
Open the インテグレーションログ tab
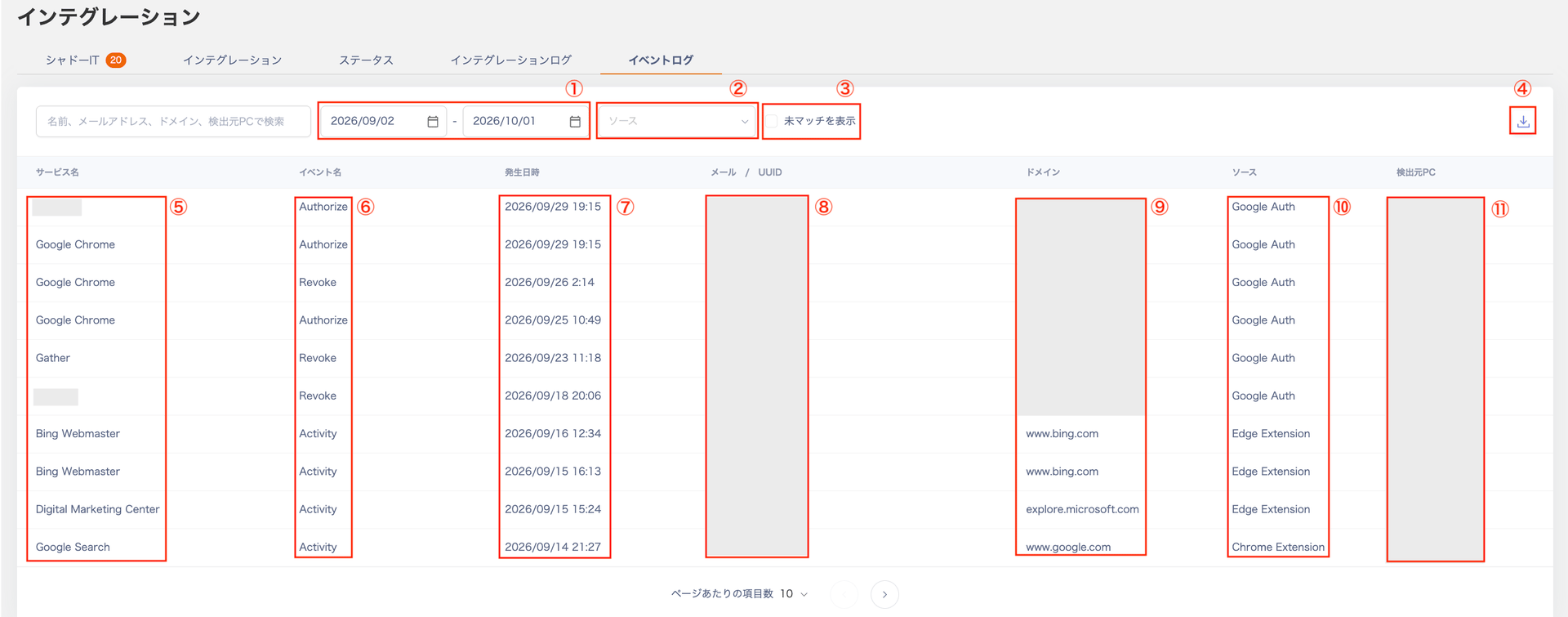[x=510, y=60]
